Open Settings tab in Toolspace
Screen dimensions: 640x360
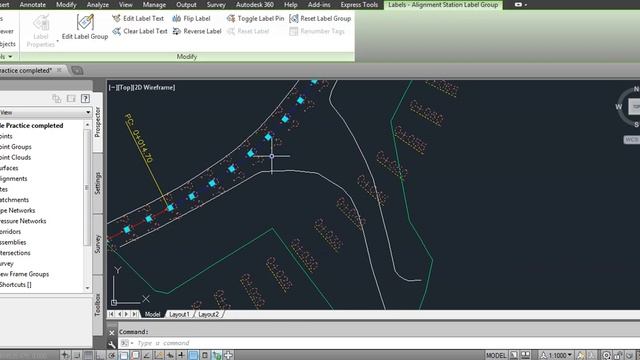tap(98, 183)
